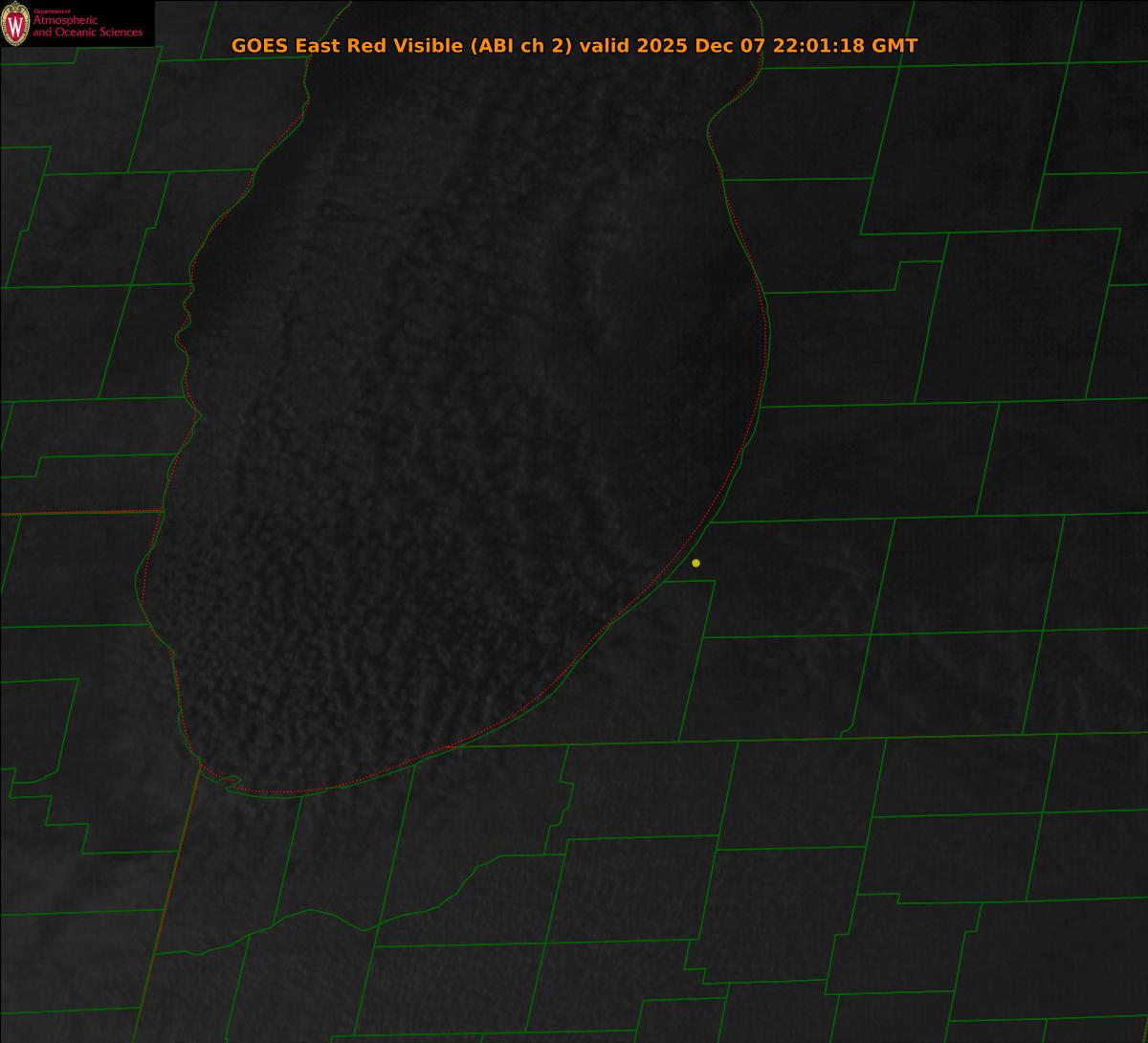Click the 'Department of' text in logo
Screen dimensions: 1148x1043
(x=52, y=11)
